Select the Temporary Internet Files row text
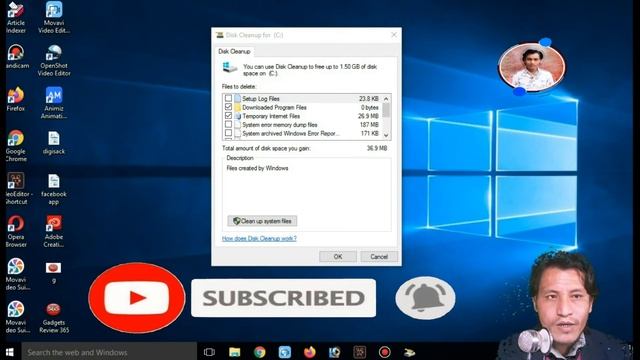The height and width of the screenshot is (360, 640). [x=271, y=116]
